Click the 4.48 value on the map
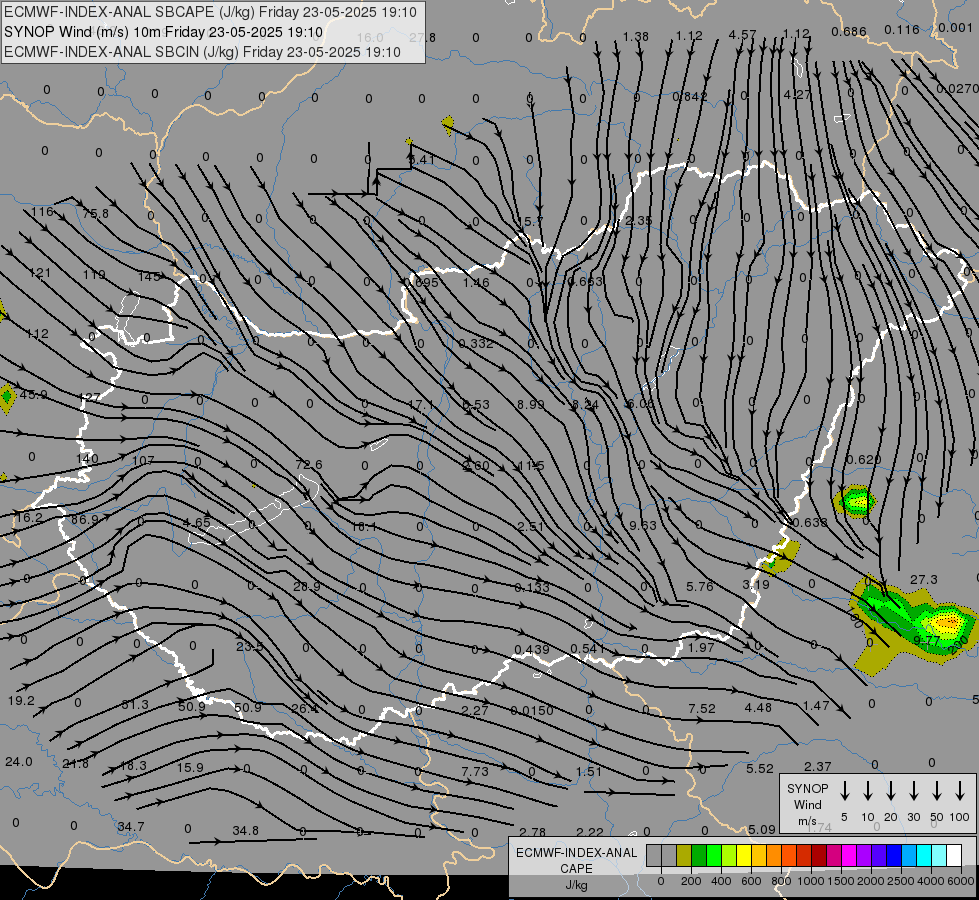 (x=759, y=708)
